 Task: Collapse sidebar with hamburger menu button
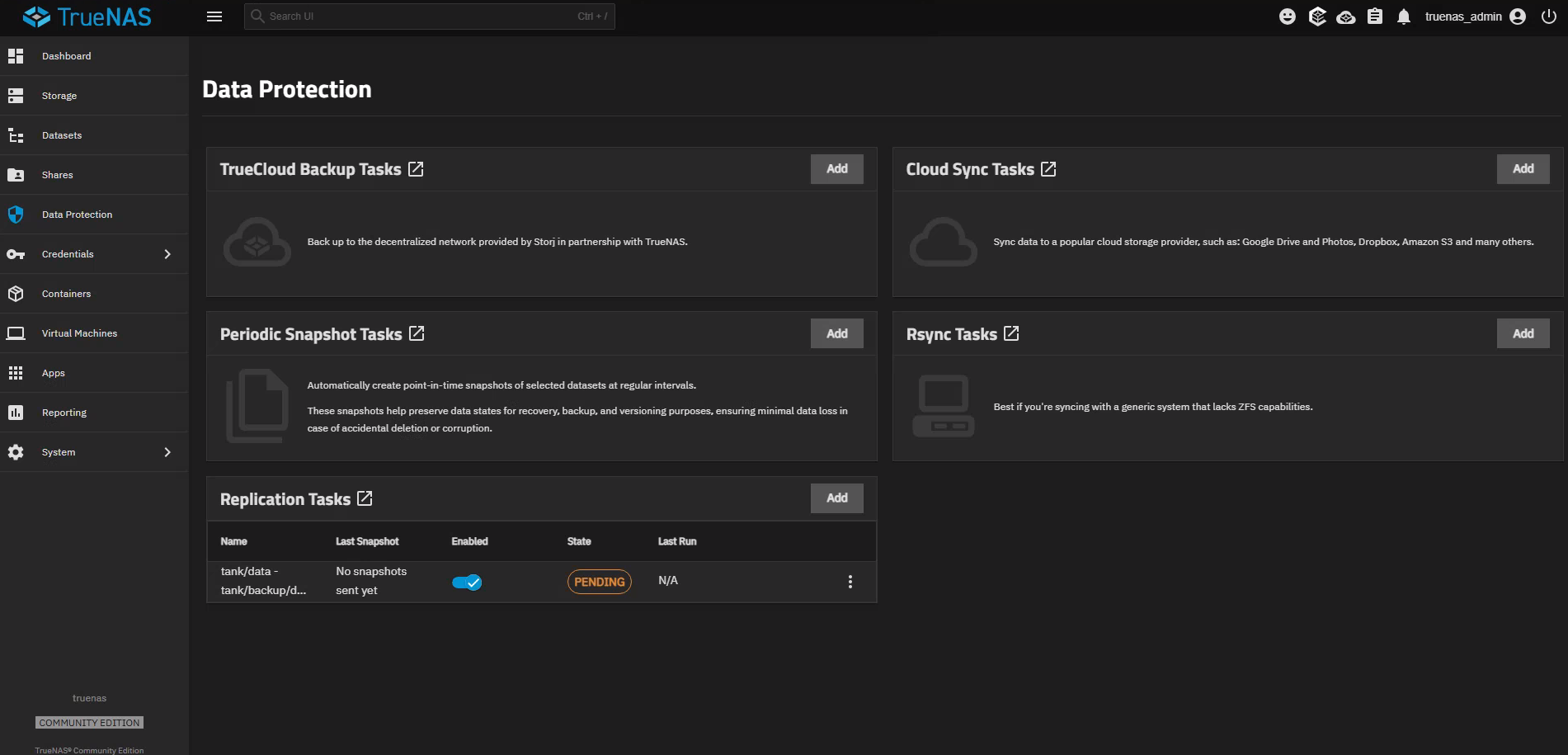pyautogui.click(x=214, y=17)
